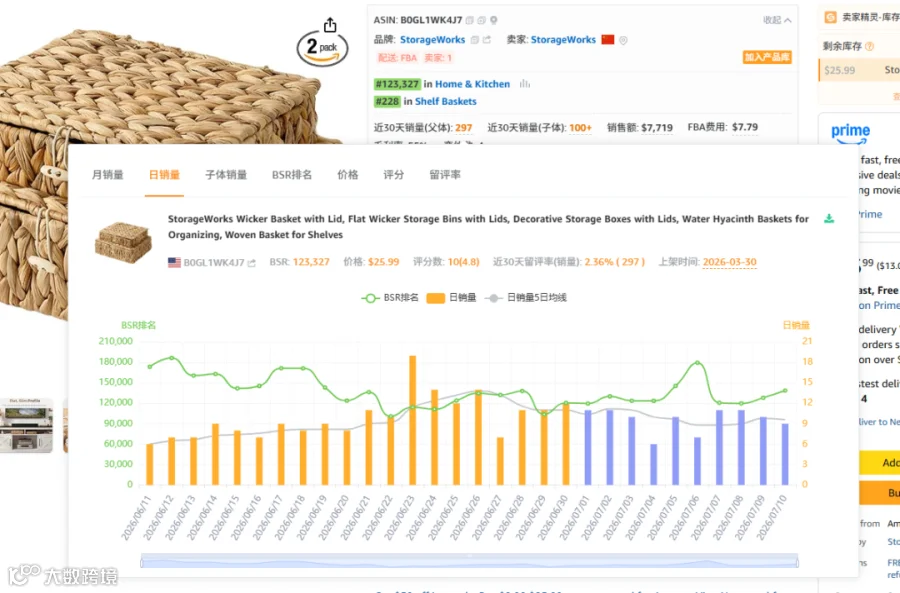Image resolution: width=900 pixels, height=593 pixels.
Task: Click the BSR value 123,327 in popup
Action: tap(311, 262)
